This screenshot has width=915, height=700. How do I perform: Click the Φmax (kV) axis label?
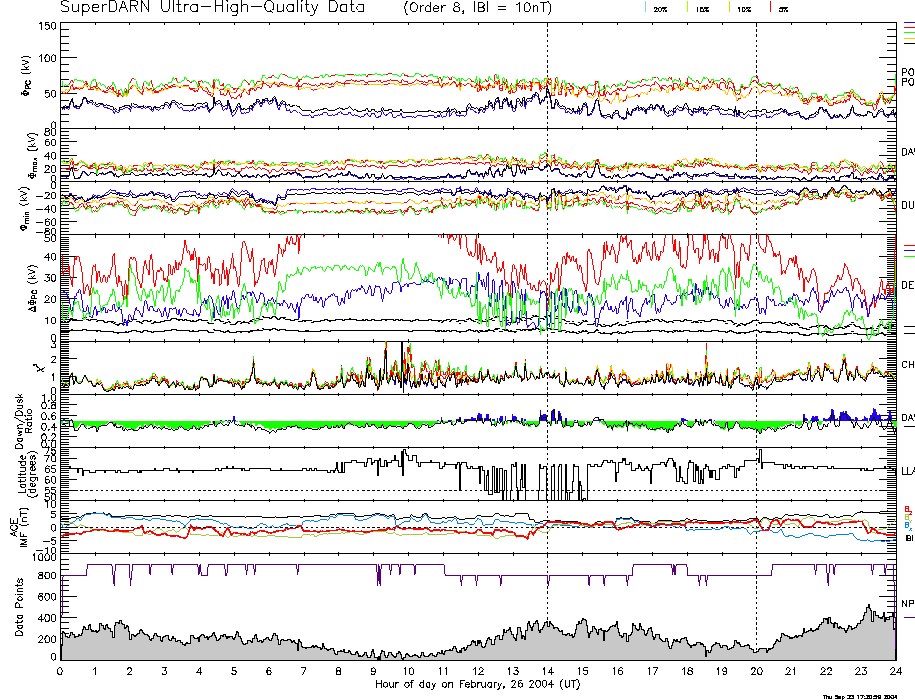coord(32,154)
